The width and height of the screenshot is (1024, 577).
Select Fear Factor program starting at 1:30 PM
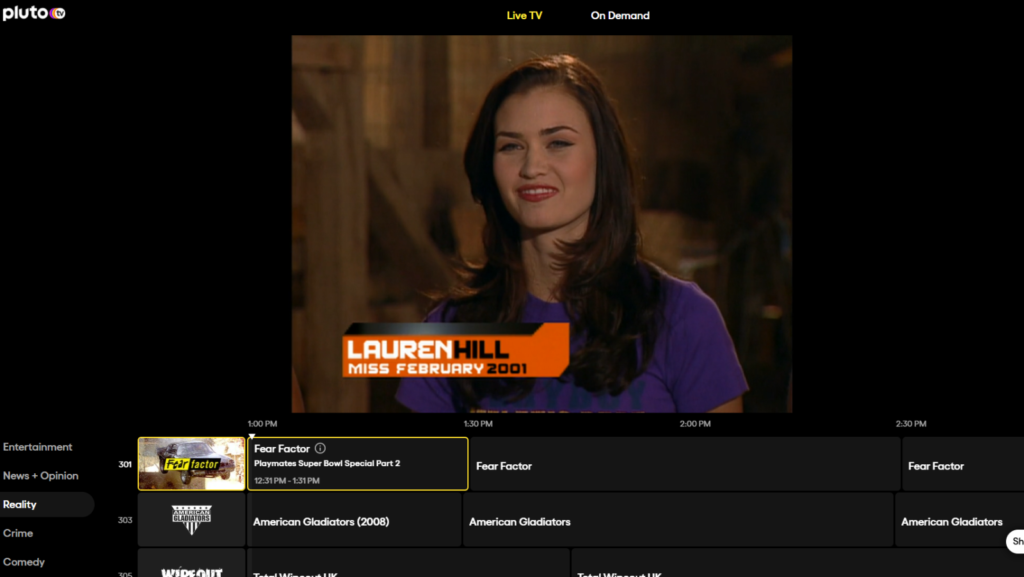point(685,464)
